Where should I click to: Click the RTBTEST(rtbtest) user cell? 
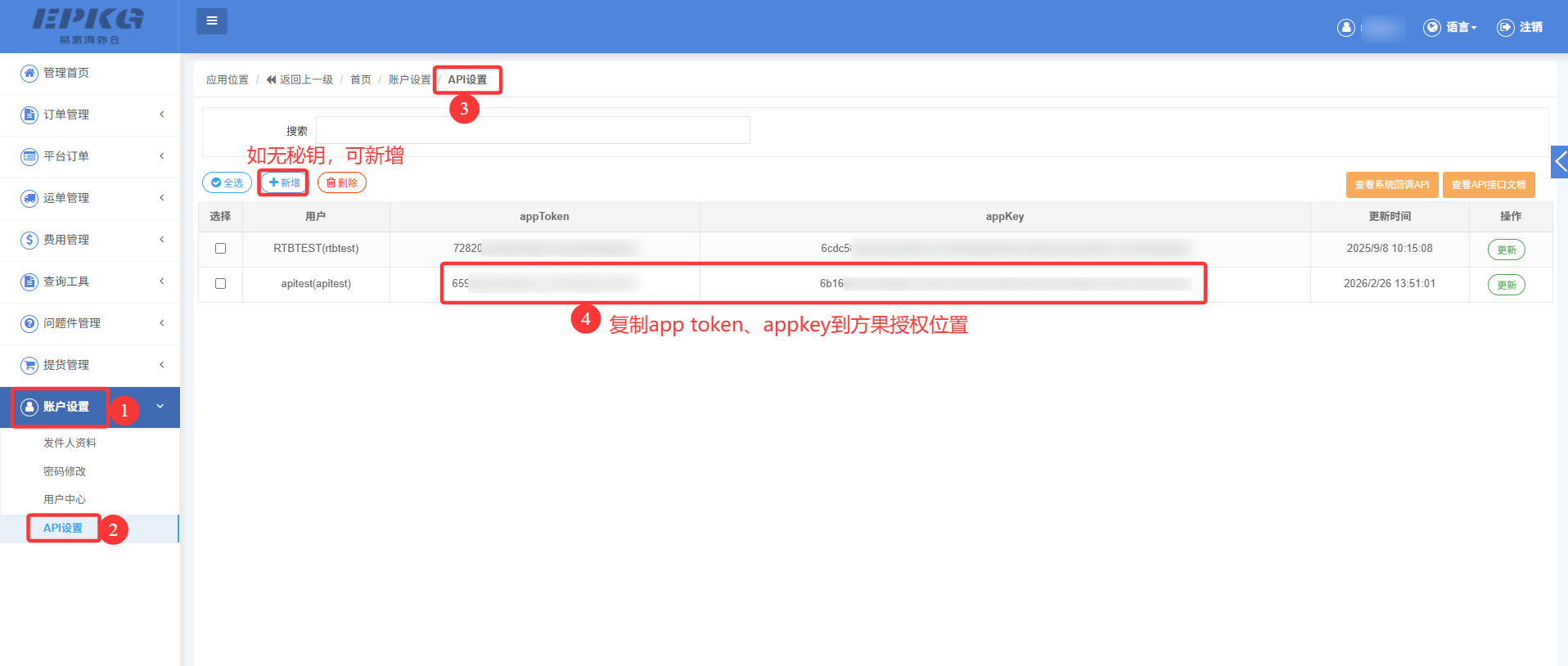tap(316, 249)
